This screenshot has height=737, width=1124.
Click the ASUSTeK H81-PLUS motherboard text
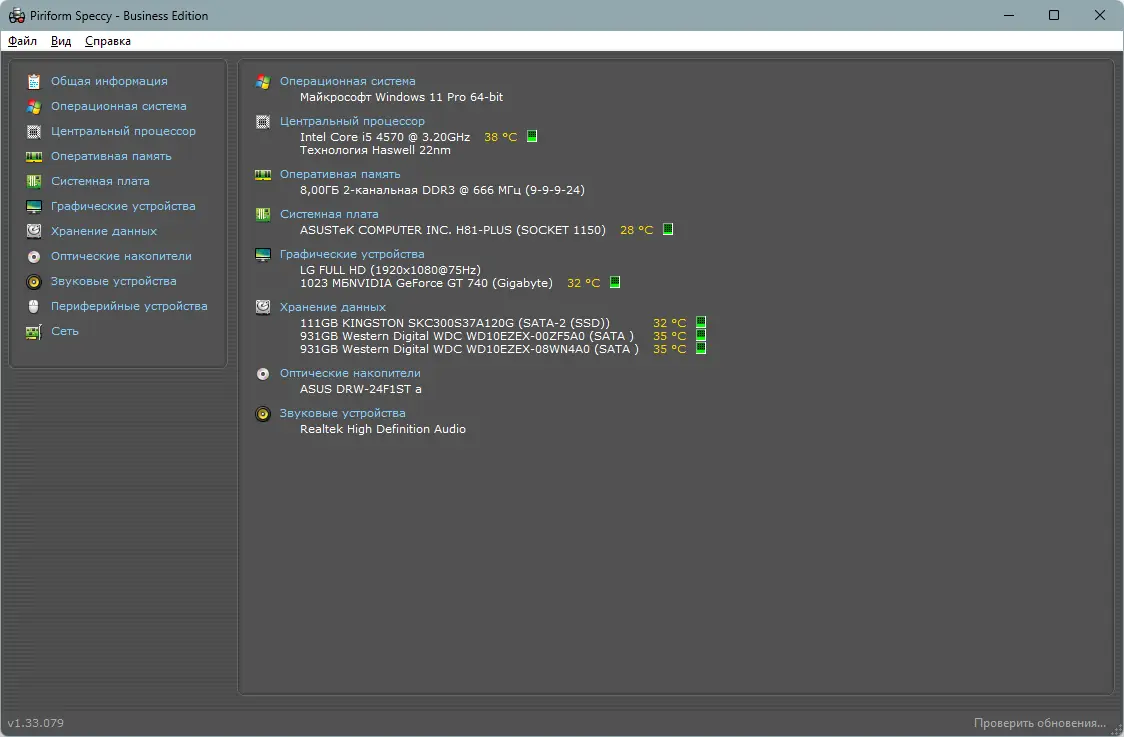[453, 230]
